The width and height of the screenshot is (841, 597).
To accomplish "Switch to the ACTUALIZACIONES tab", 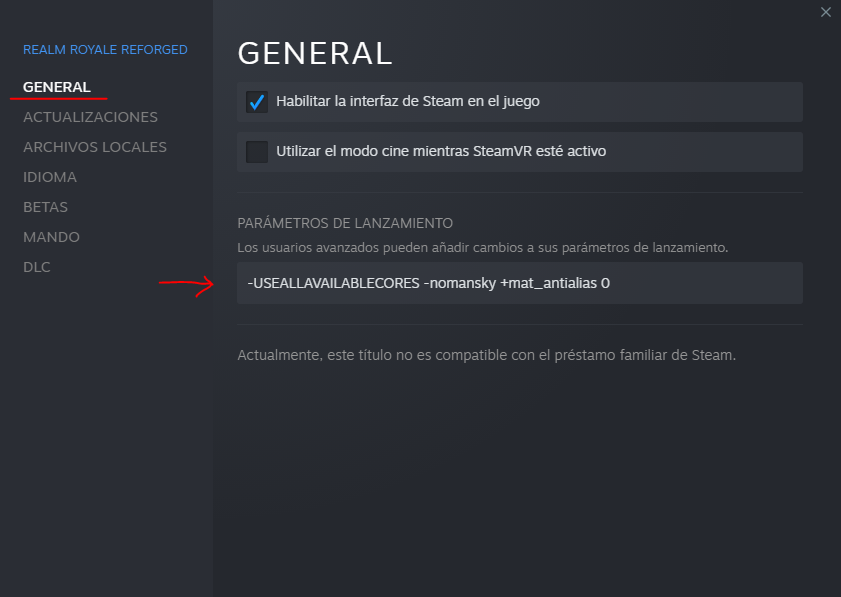I will (x=90, y=117).
